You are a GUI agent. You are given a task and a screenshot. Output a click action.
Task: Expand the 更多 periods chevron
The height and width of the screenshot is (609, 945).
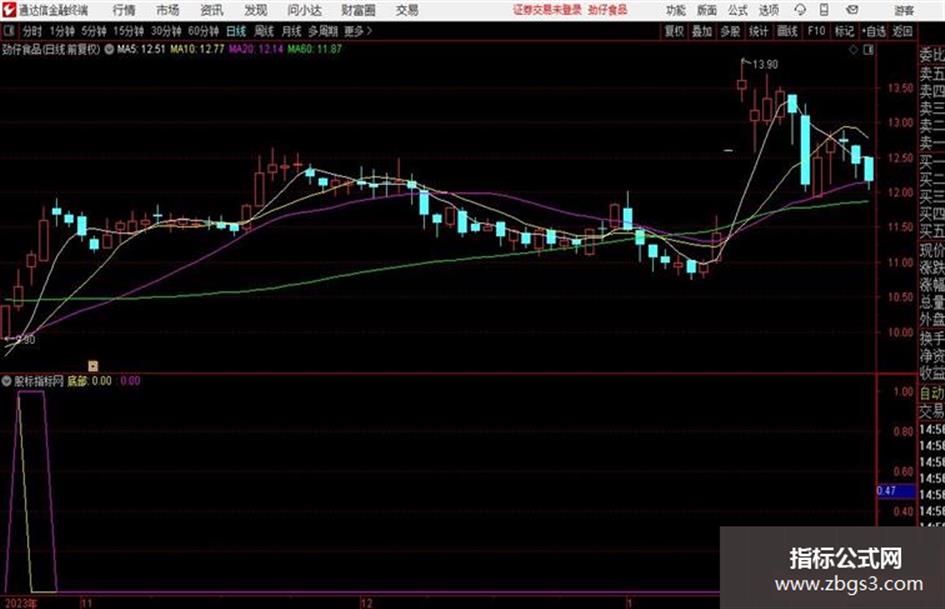click(x=359, y=31)
